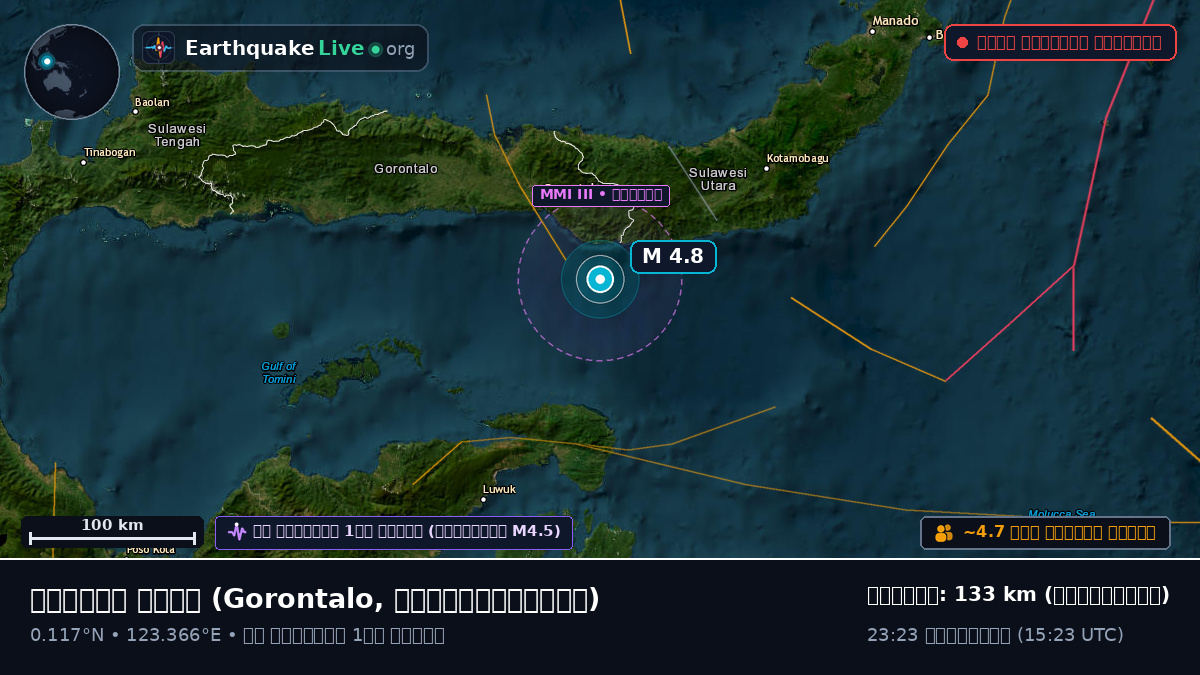Screen dimensions: 1200x675
Task: Click the red alert badge at top right
Action: pyautogui.click(x=1060, y=43)
